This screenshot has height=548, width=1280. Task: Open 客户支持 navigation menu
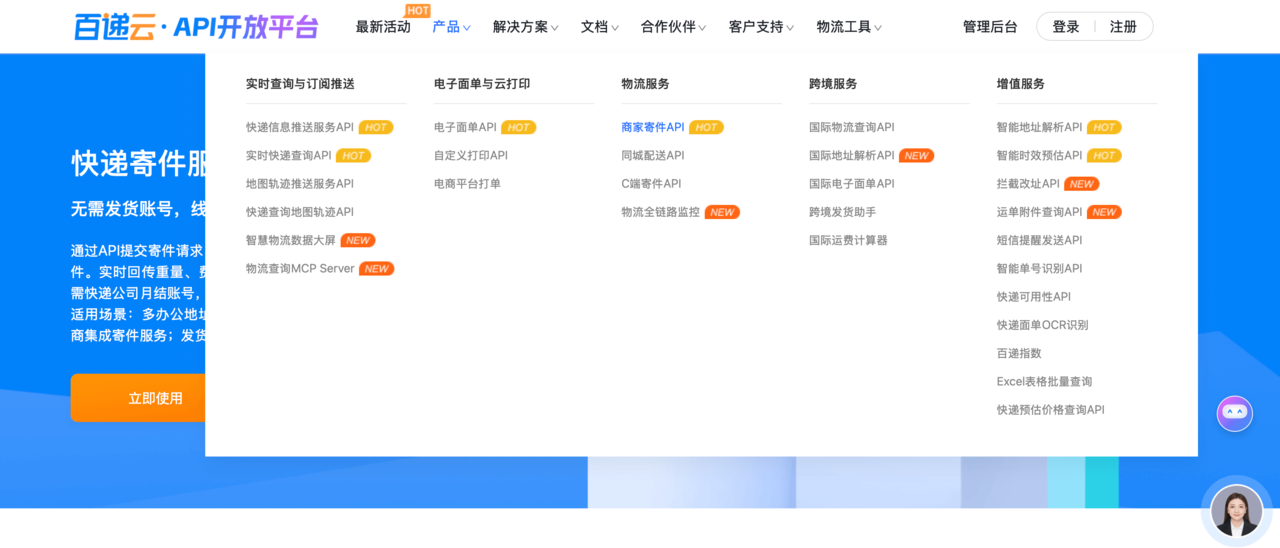[760, 27]
